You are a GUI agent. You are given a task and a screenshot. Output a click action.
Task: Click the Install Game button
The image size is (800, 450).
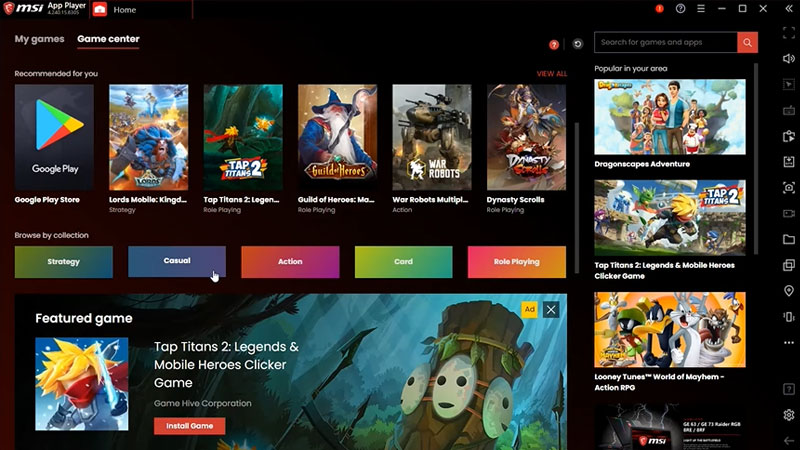(189, 426)
